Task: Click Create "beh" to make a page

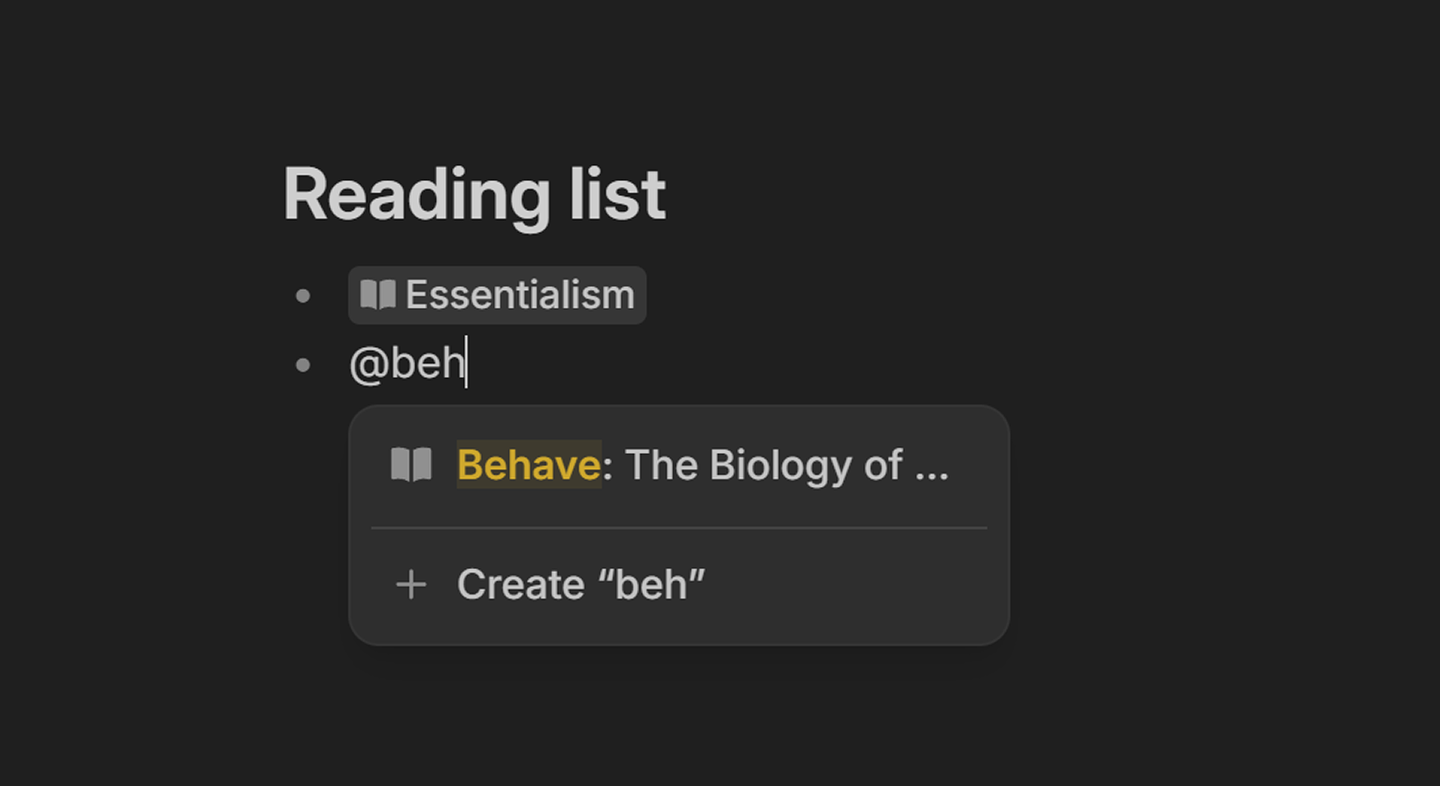Action: (580, 584)
